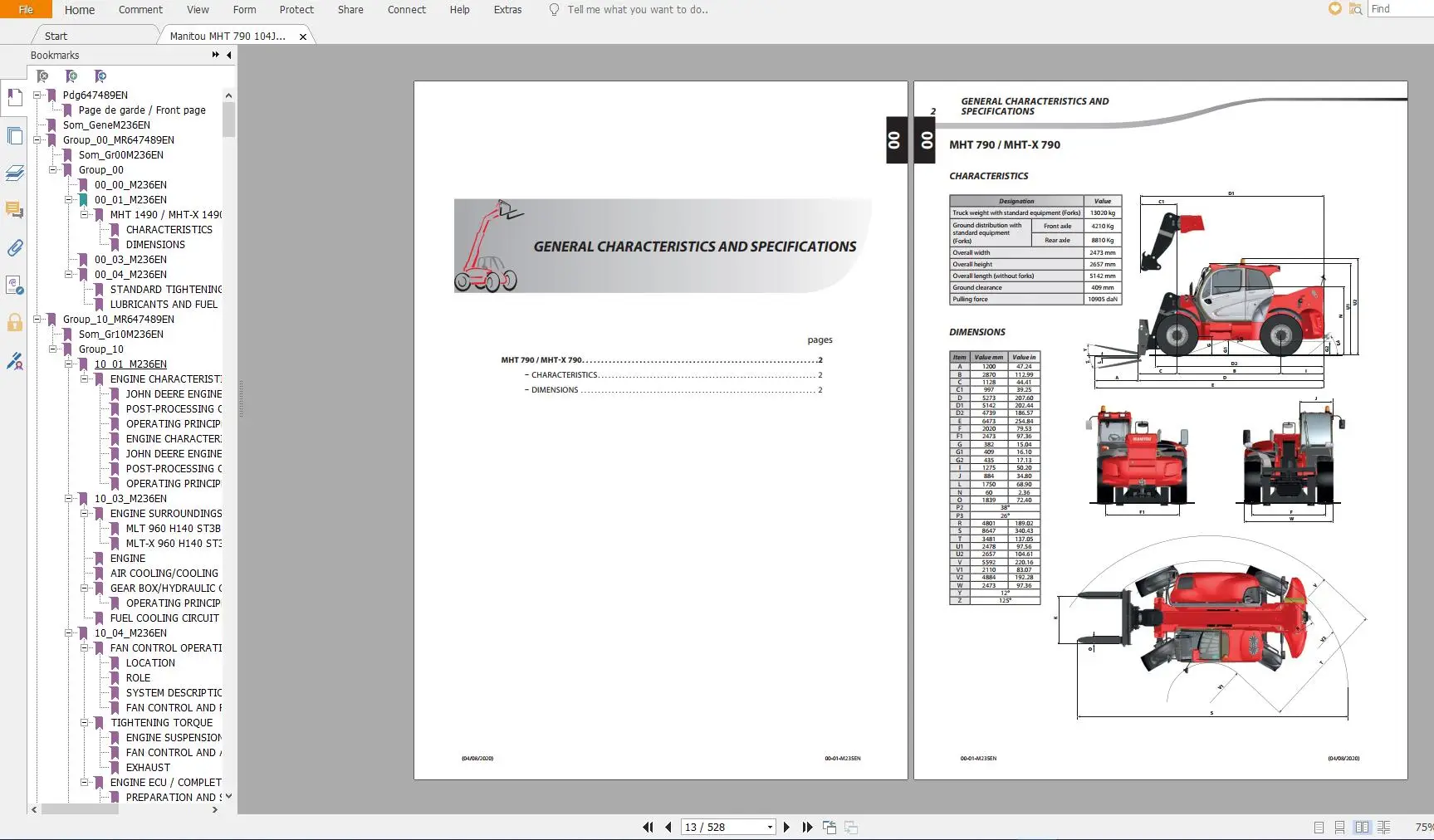Click the lightbulb Tell me icon
This screenshot has width=1434, height=840.
click(554, 10)
